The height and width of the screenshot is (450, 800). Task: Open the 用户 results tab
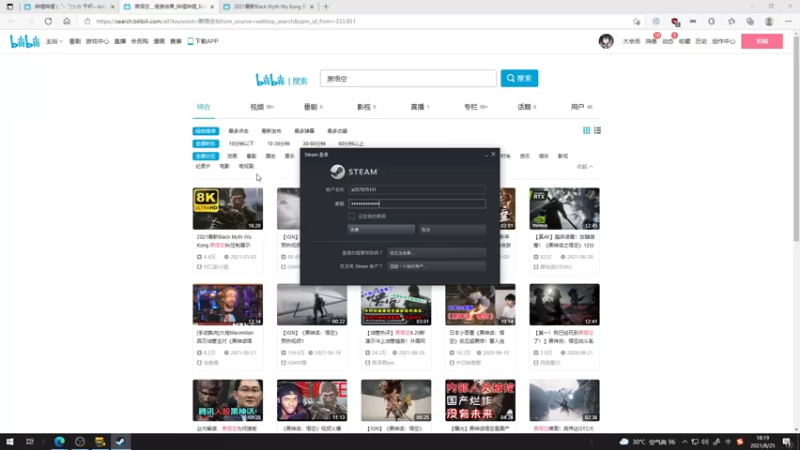point(581,107)
